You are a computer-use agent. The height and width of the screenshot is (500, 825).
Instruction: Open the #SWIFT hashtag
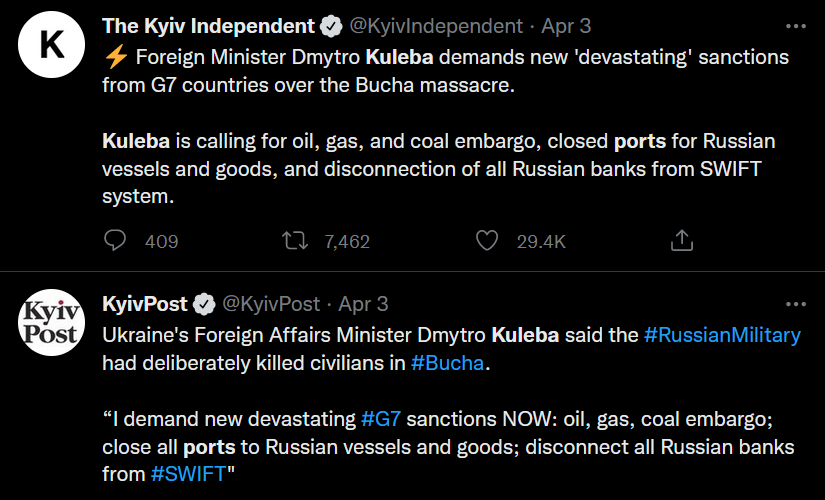point(188,474)
